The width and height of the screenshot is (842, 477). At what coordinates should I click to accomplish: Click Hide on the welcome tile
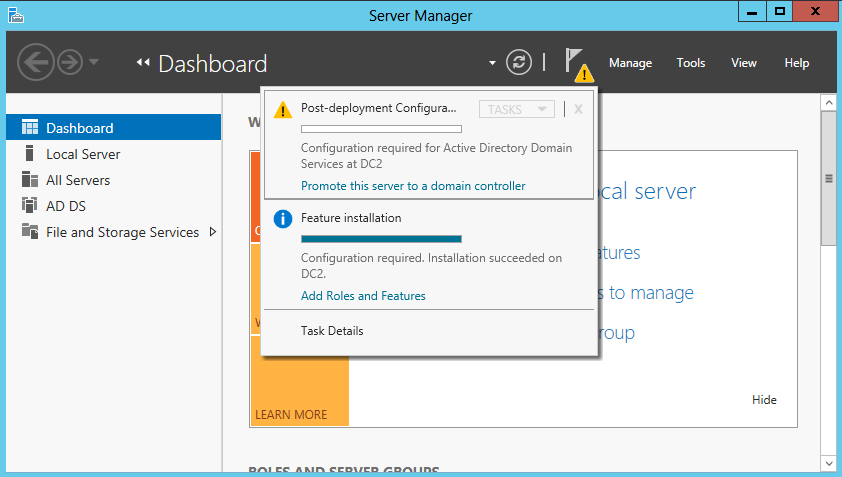click(764, 400)
